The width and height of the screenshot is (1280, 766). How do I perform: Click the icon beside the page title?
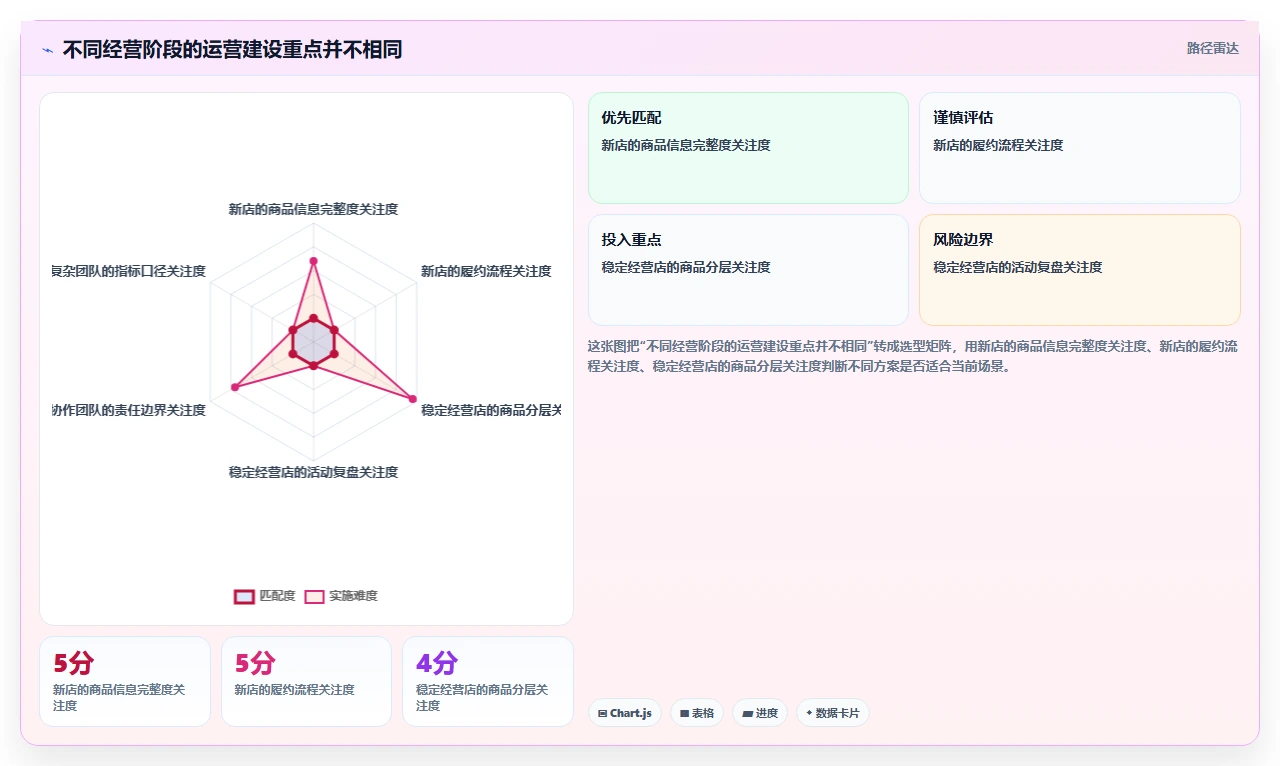tap(47, 50)
